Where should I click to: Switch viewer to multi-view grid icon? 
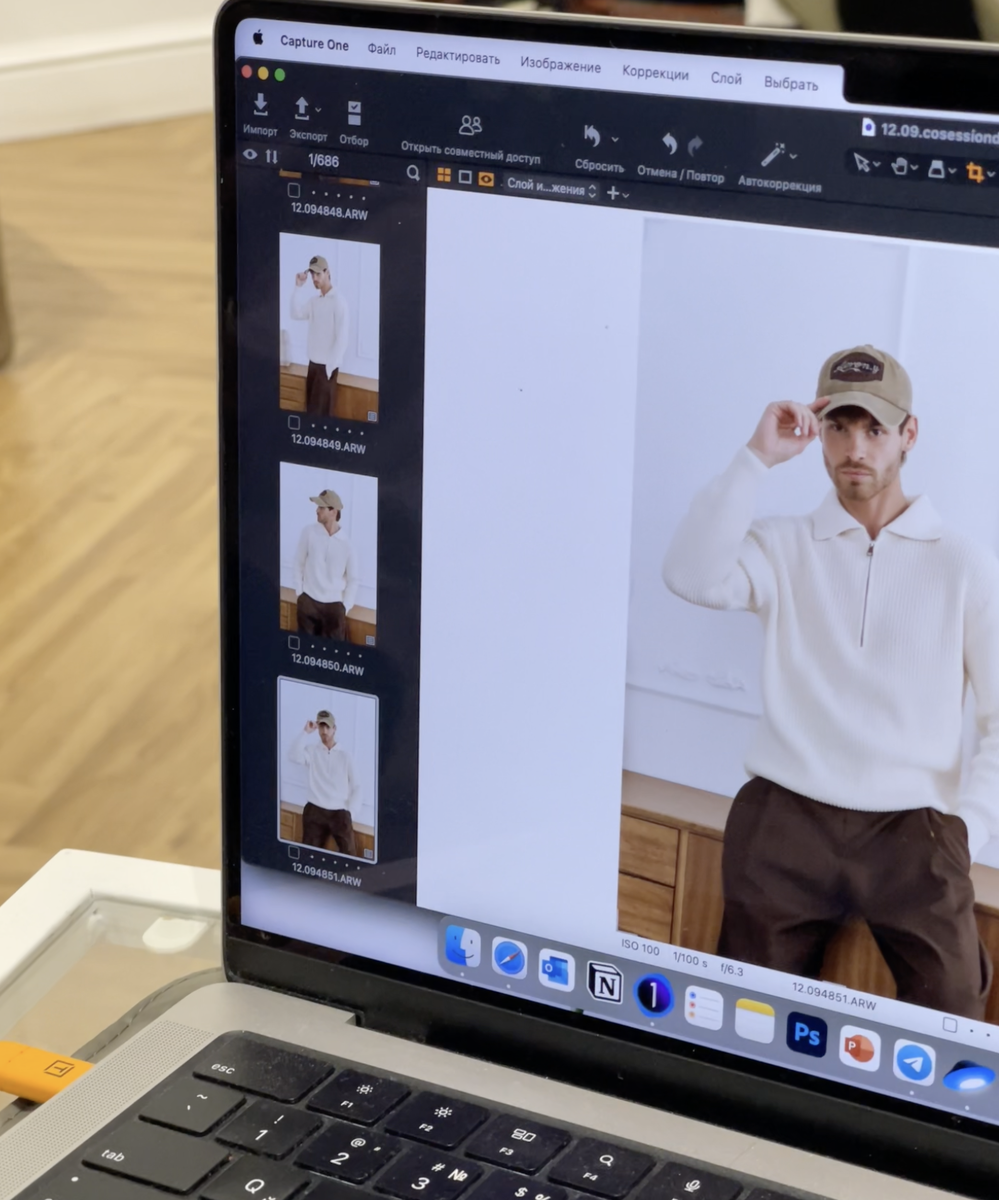444,175
